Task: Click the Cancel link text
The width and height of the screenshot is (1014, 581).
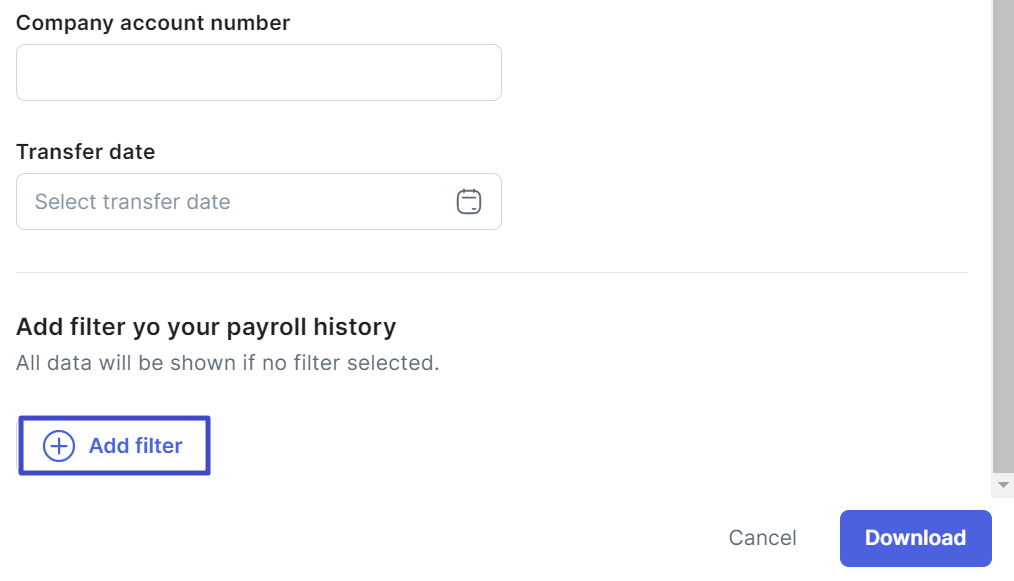Action: click(x=762, y=538)
